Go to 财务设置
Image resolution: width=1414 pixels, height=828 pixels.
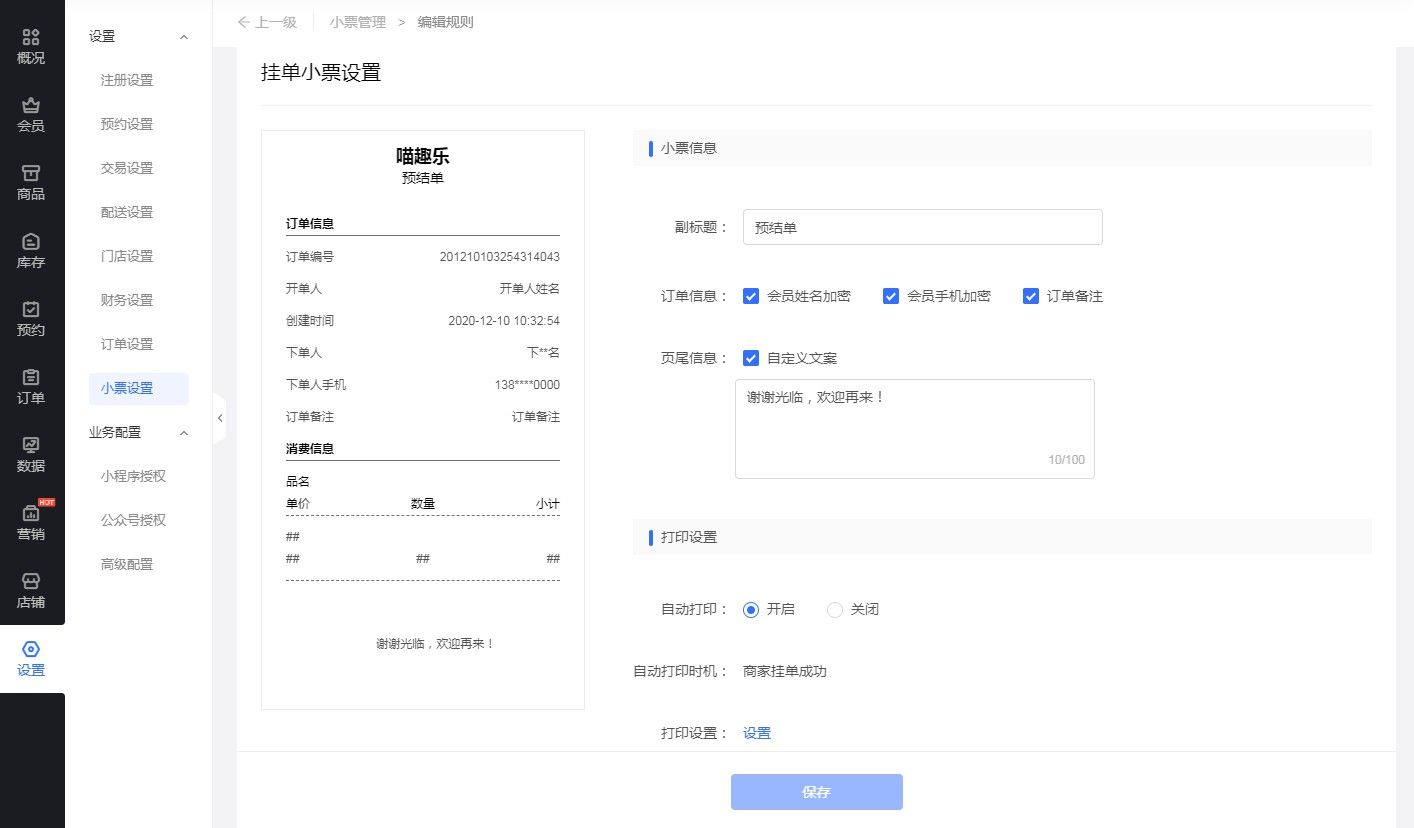(x=127, y=300)
